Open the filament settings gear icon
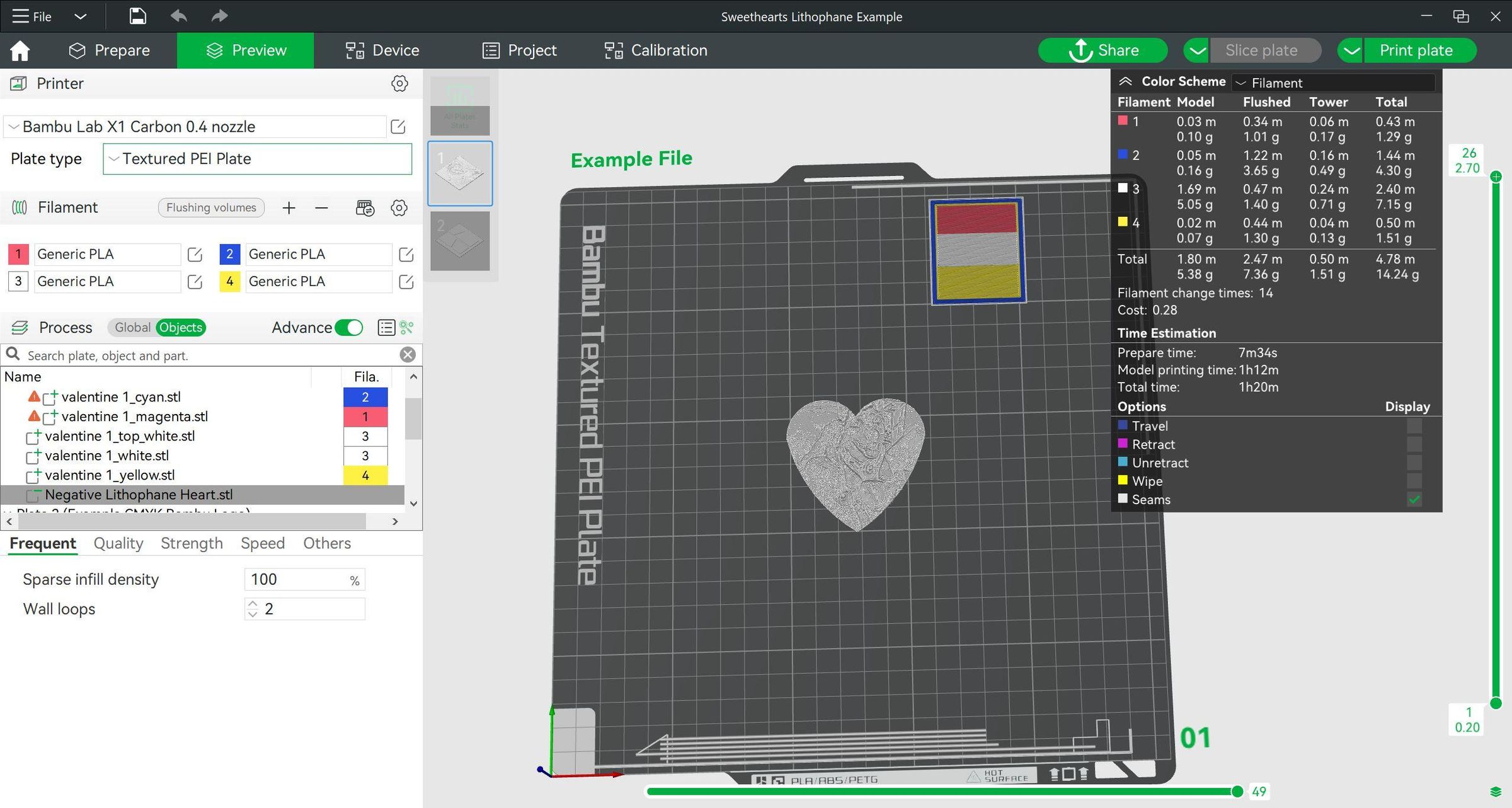Image resolution: width=1512 pixels, height=808 pixels. [x=399, y=207]
